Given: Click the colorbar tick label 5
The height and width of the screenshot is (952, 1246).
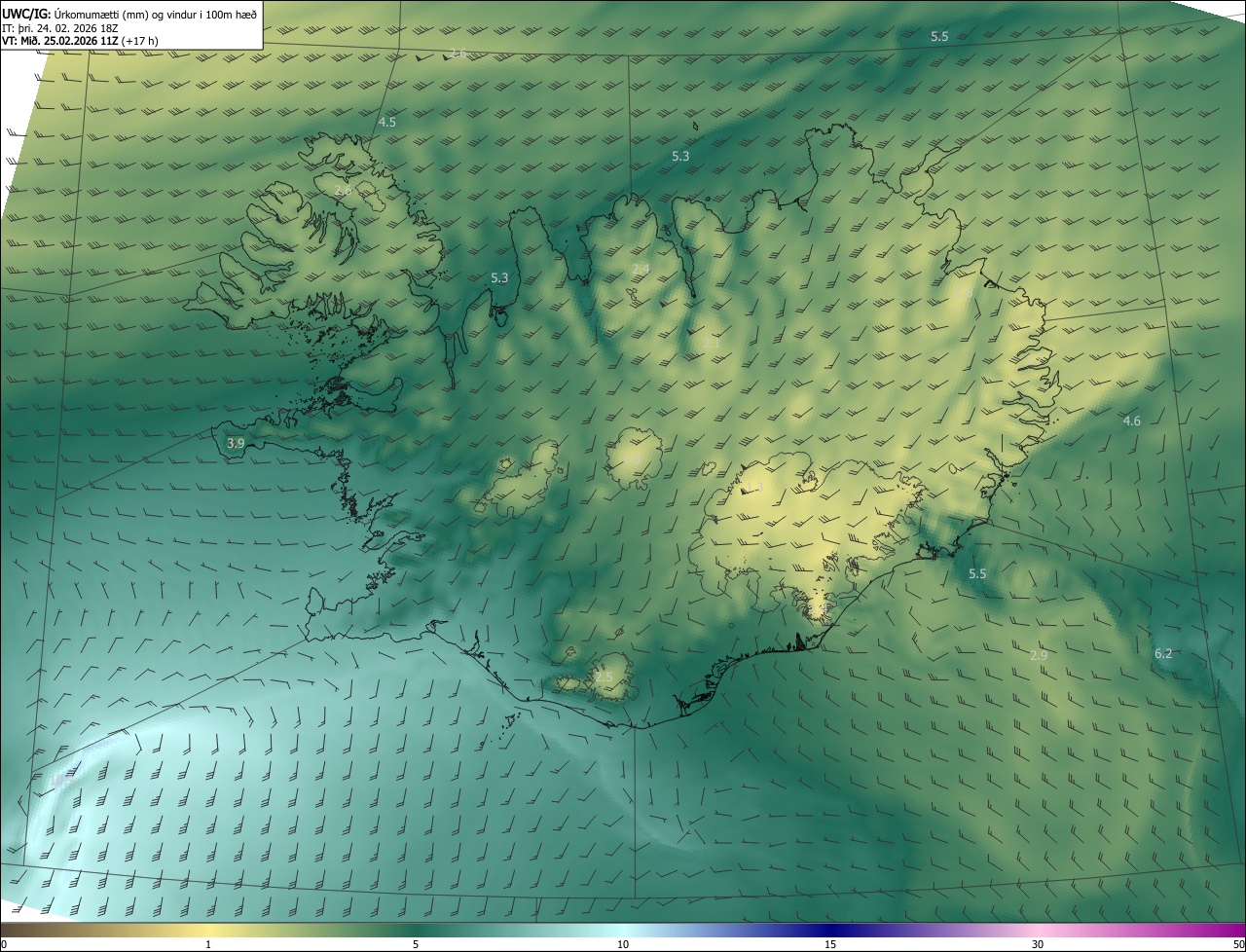Looking at the screenshot, I should (x=416, y=945).
